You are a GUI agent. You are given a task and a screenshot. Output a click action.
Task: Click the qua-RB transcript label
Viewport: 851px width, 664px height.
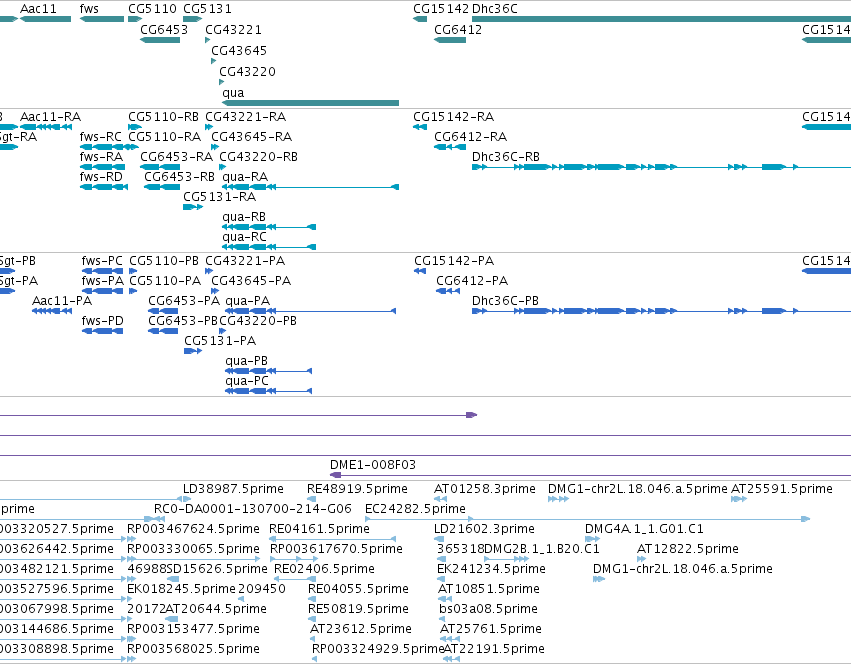(244, 217)
